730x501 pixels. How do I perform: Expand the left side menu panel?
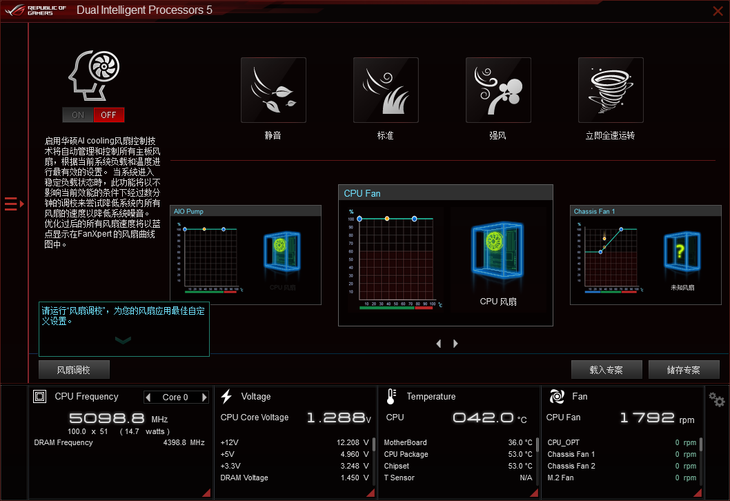click(x=12, y=204)
